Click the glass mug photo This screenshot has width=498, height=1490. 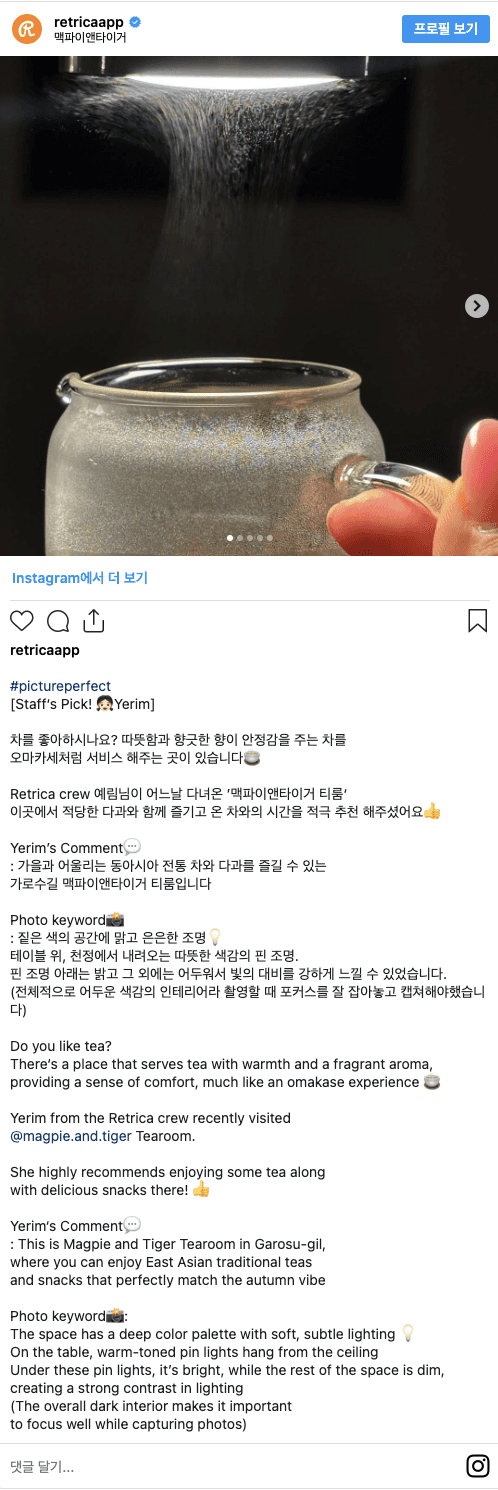pyautogui.click(x=249, y=306)
